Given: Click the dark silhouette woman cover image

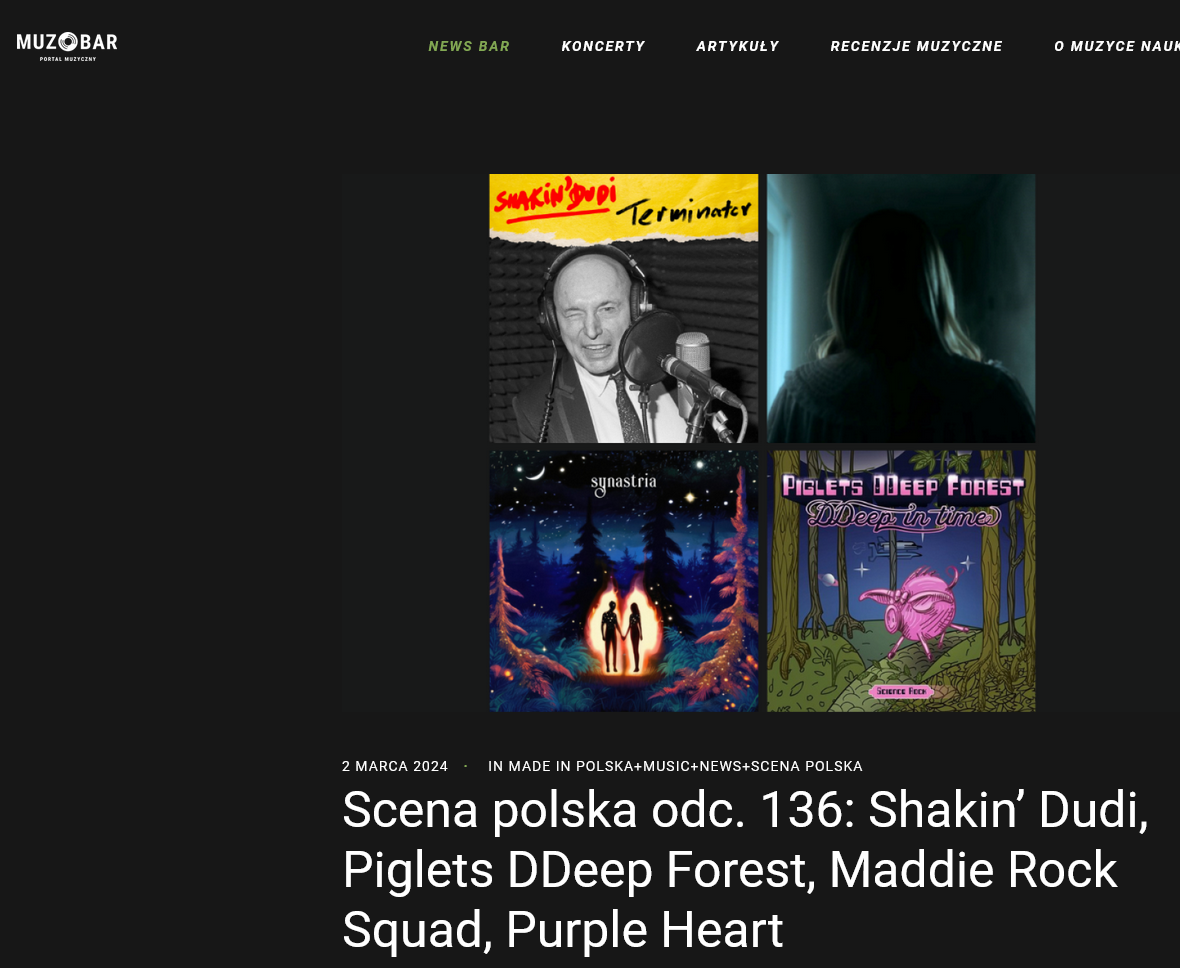Looking at the screenshot, I should pyautogui.click(x=901, y=309).
